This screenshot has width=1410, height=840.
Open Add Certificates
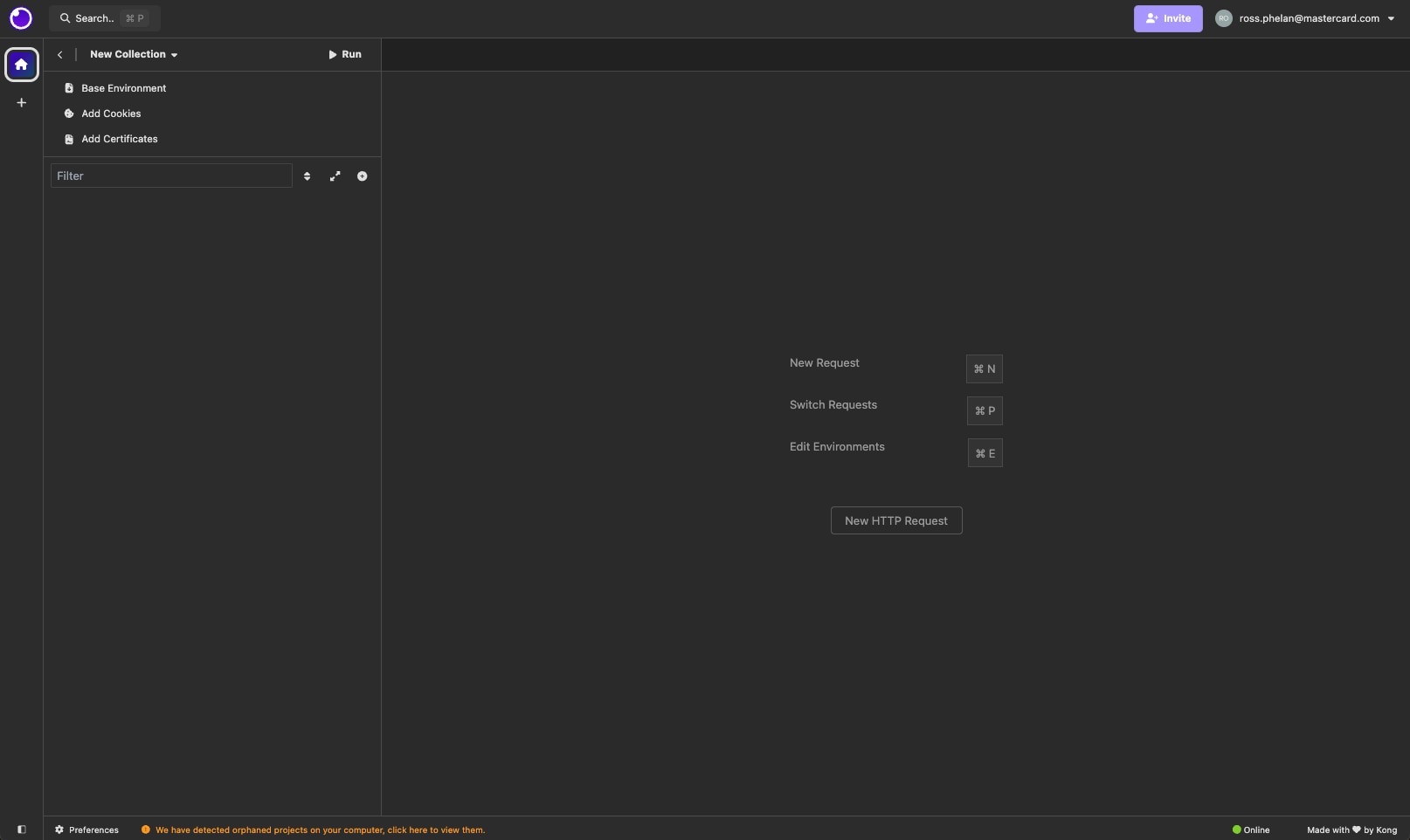click(120, 139)
